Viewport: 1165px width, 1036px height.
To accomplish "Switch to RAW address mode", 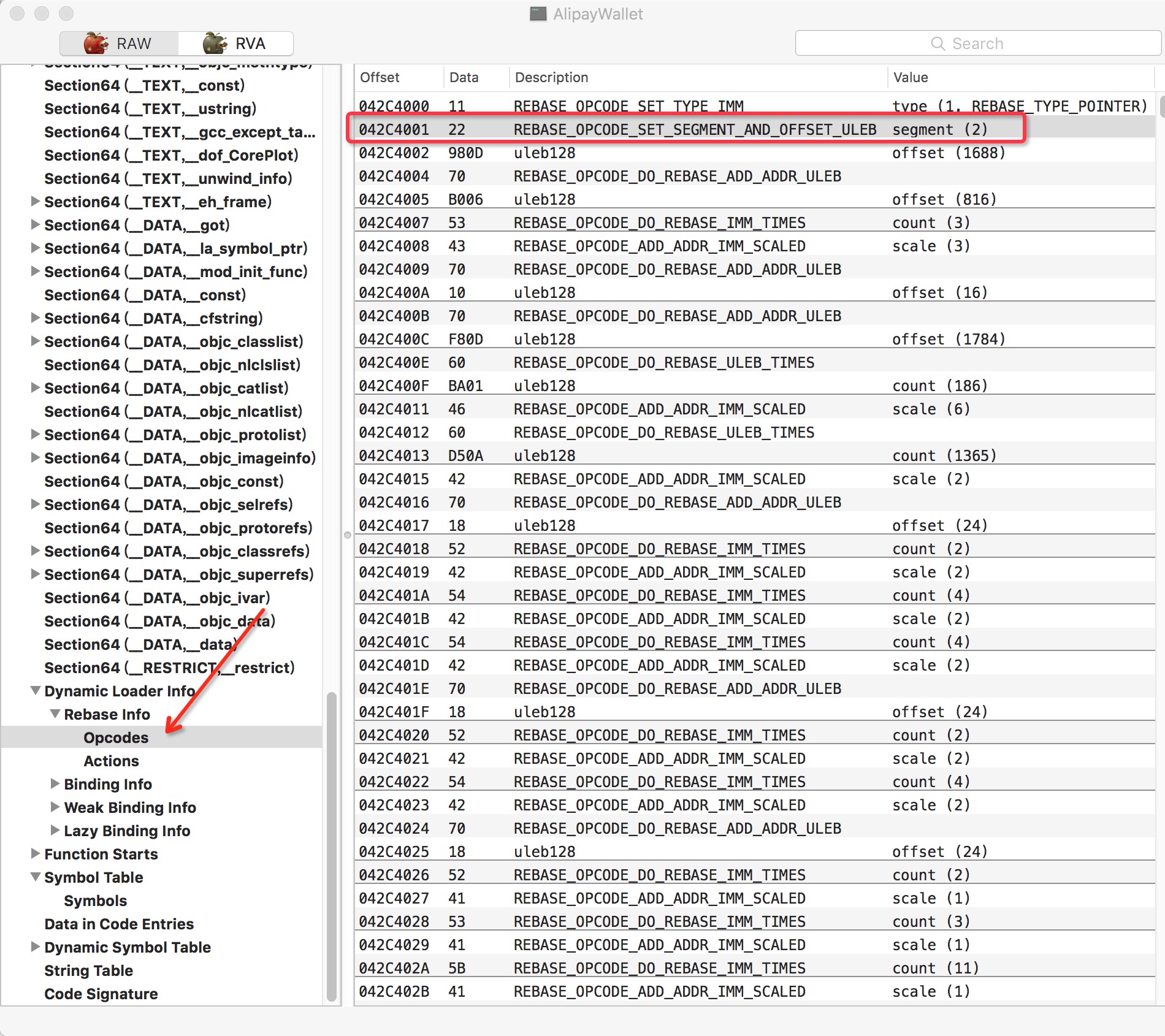I will coord(118,44).
